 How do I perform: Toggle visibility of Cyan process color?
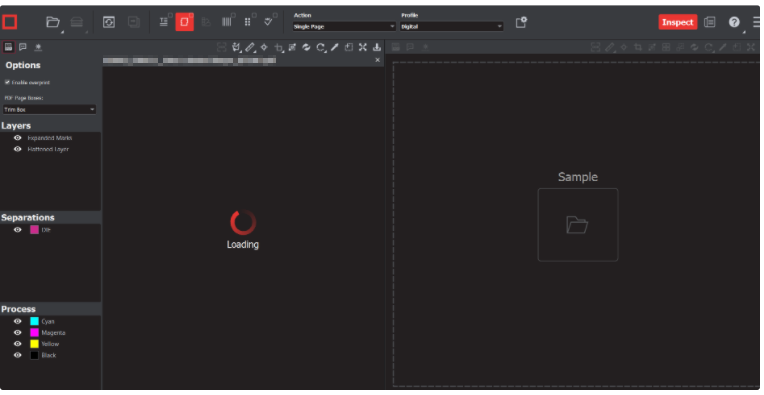[x=18, y=321]
